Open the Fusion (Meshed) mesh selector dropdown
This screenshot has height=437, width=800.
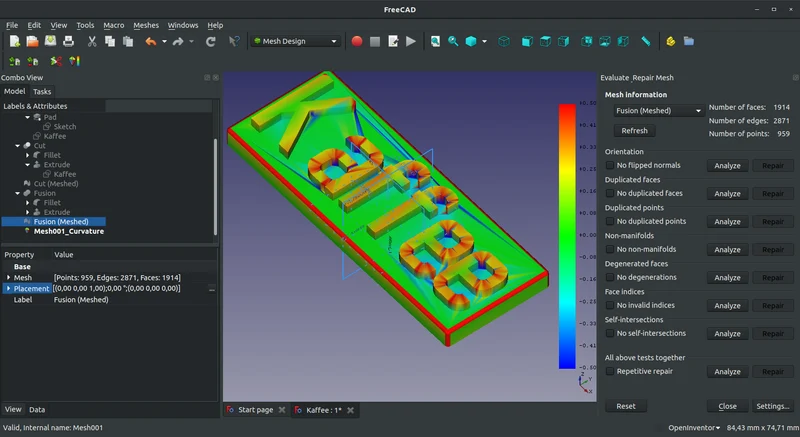(x=659, y=111)
